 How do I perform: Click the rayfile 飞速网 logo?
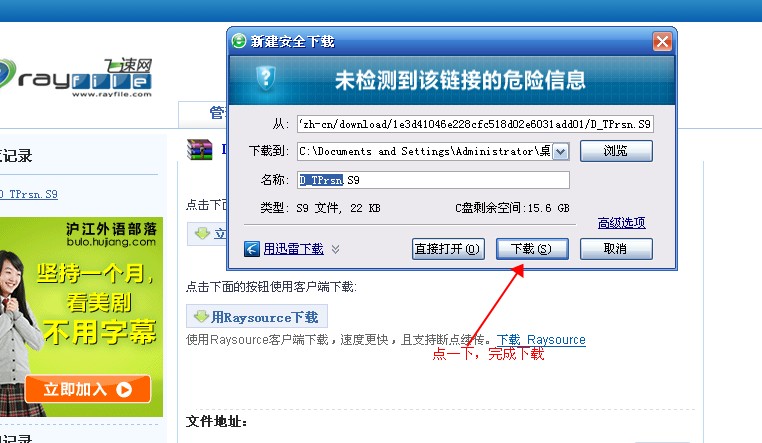(76, 78)
